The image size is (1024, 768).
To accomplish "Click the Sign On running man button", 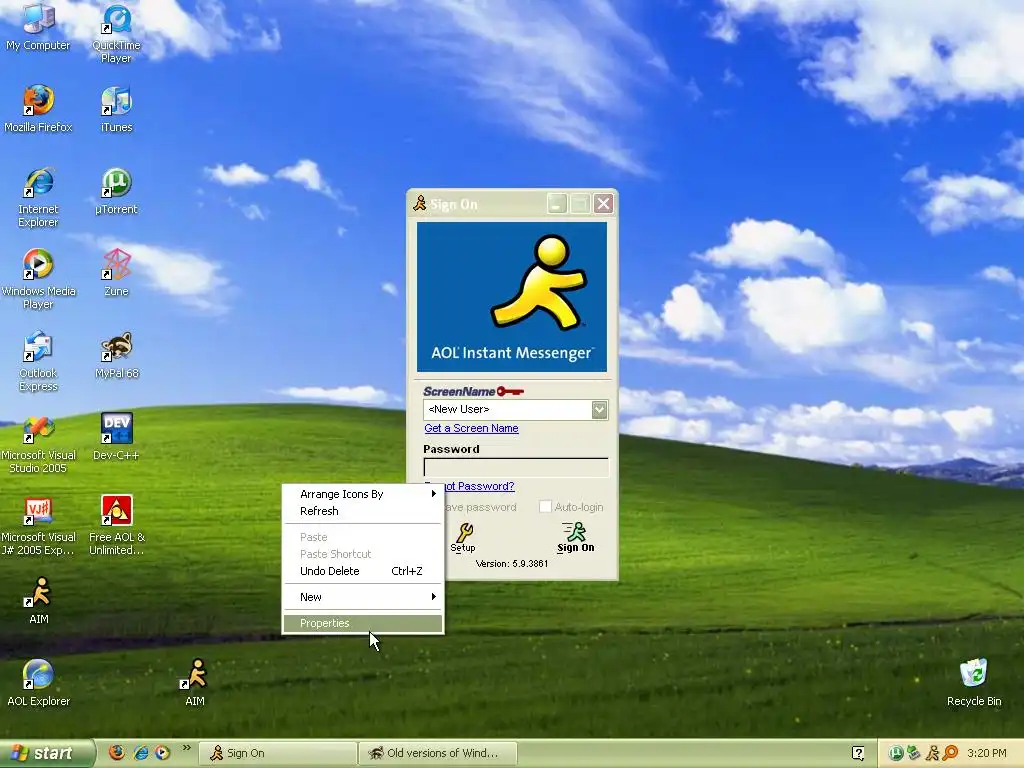I will click(x=575, y=537).
